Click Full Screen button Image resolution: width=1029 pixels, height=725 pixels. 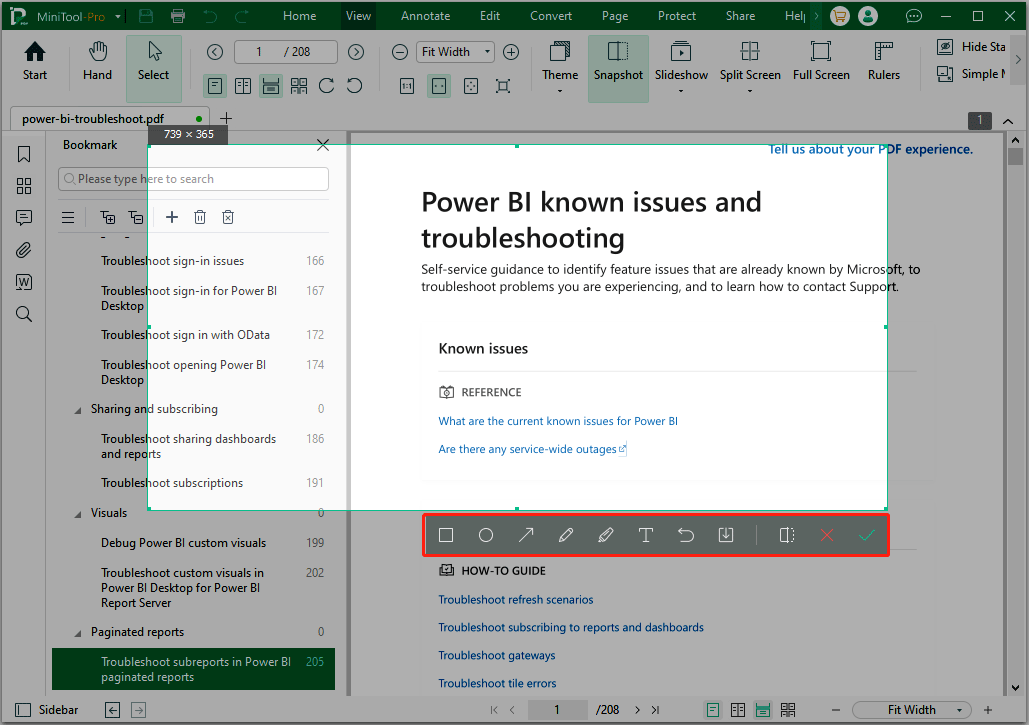(x=821, y=61)
